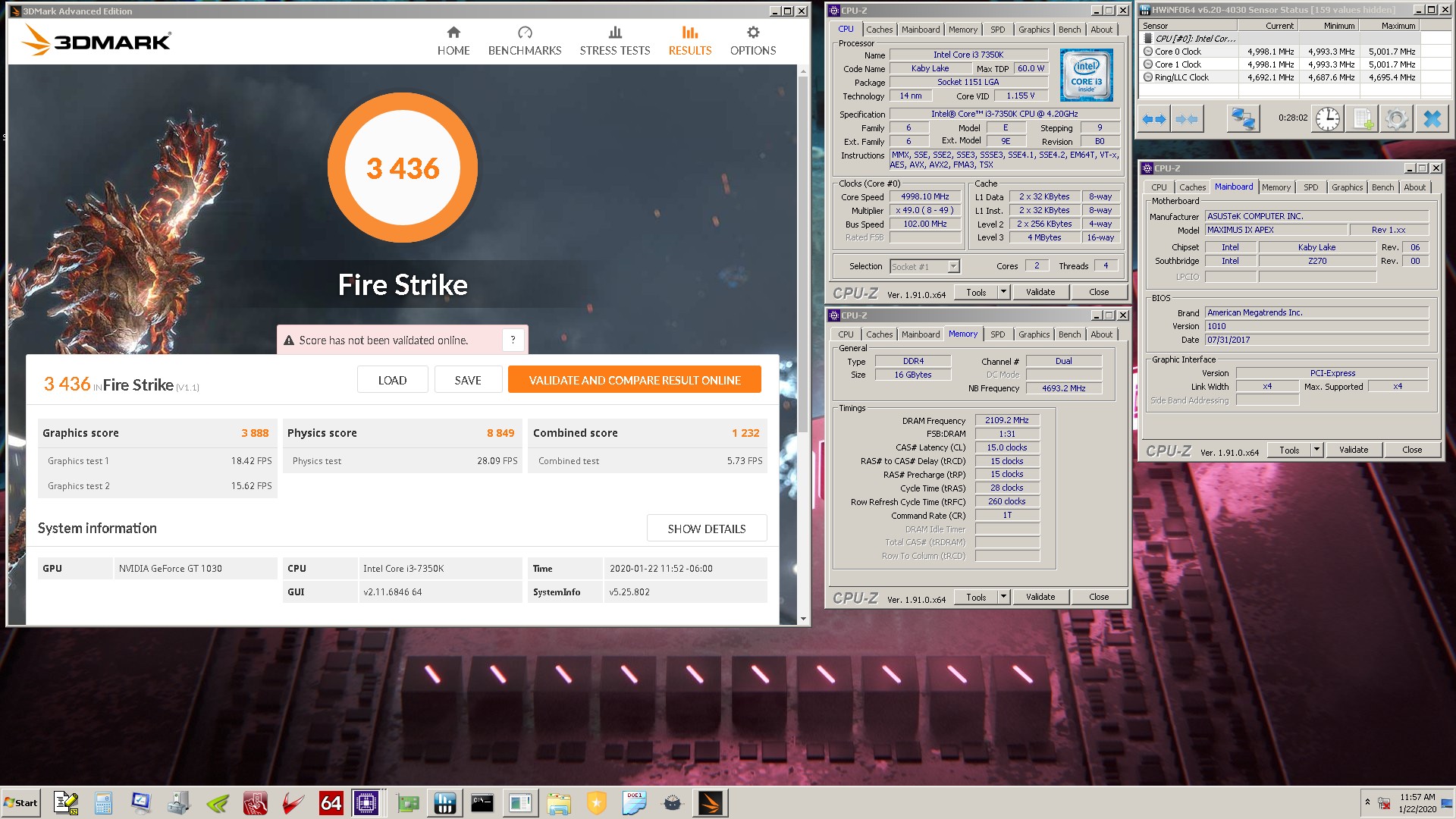Screen dimensions: 1456x819
Task: Click the Intel Core i3 logo in CPU-Z
Action: tap(1086, 75)
